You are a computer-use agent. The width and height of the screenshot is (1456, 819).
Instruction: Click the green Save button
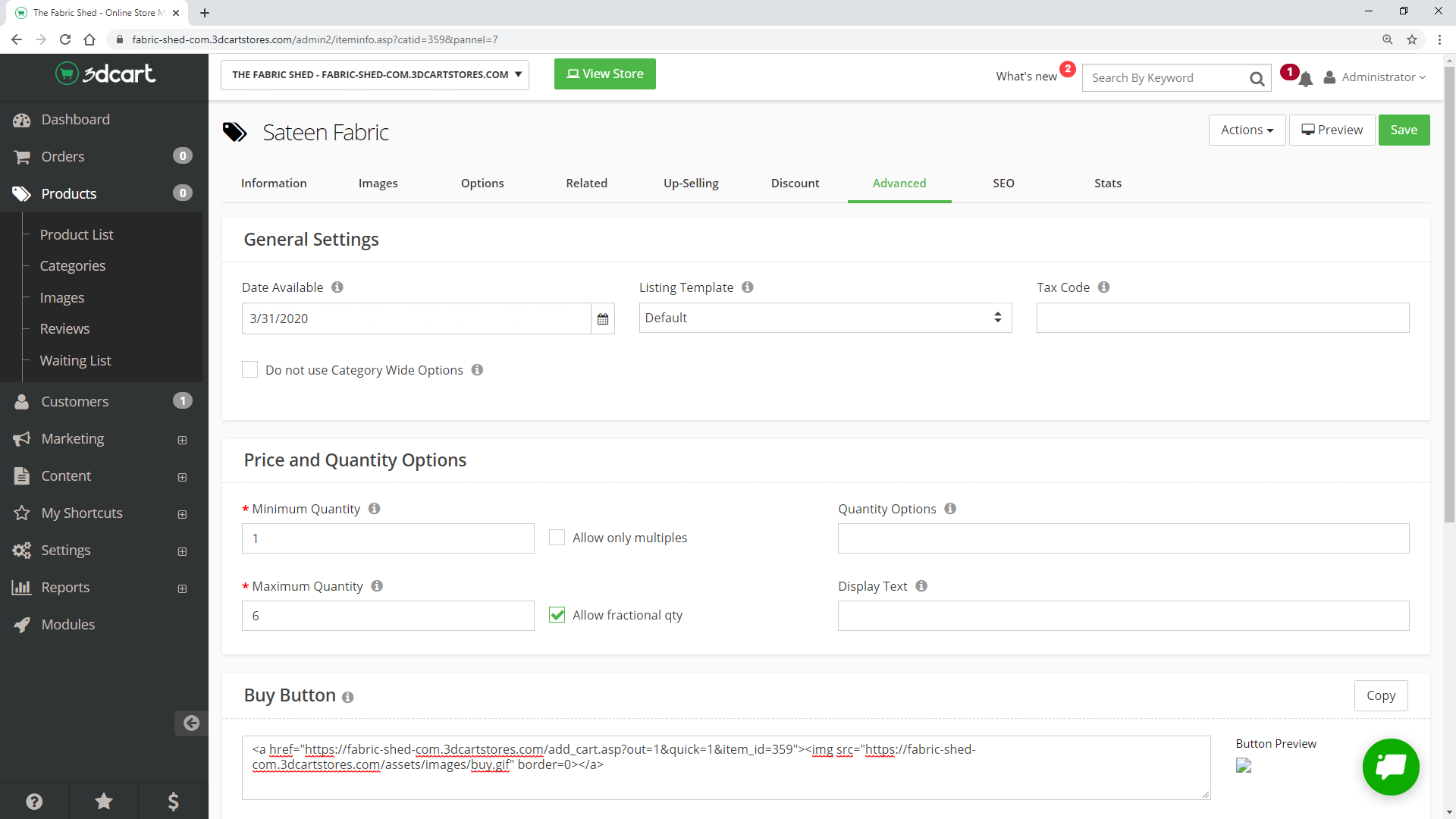tap(1403, 130)
